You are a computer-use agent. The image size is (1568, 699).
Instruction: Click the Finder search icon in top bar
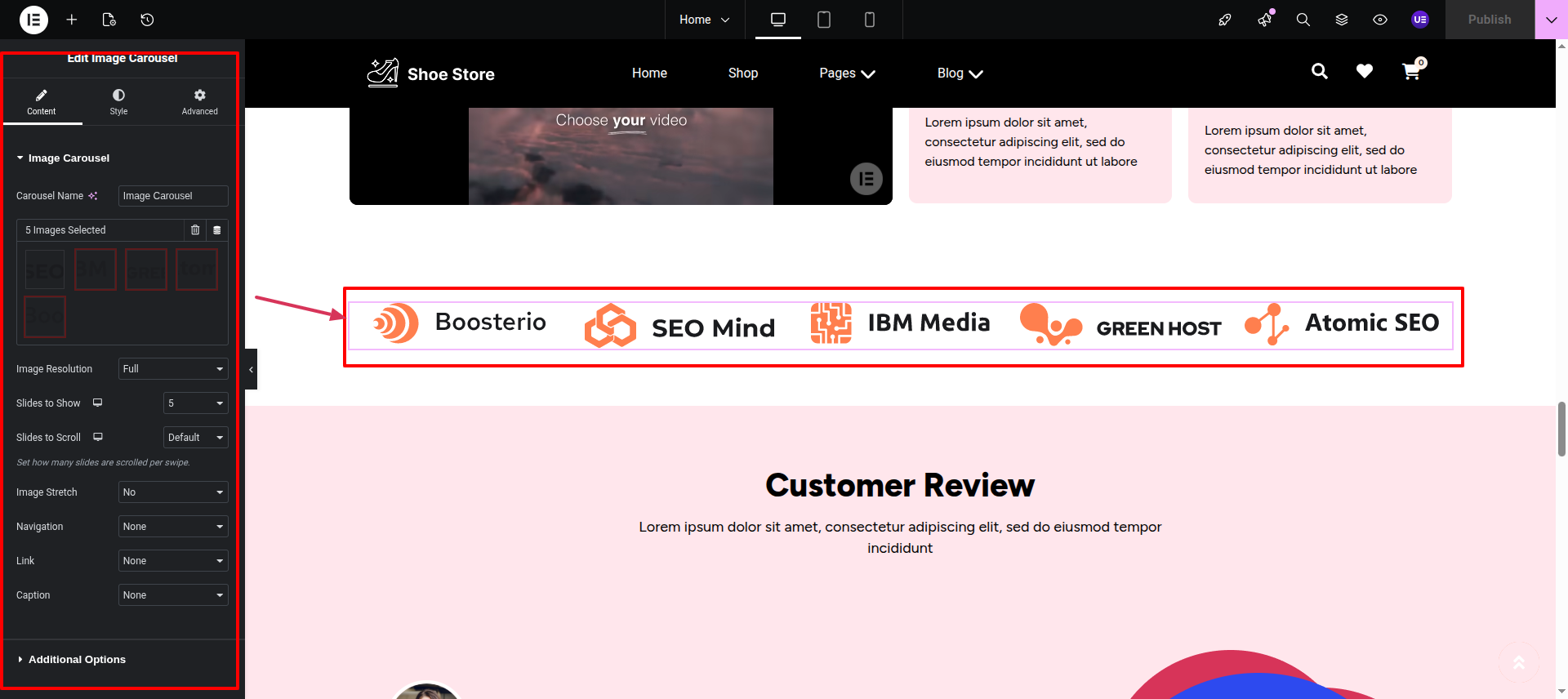(x=1303, y=20)
